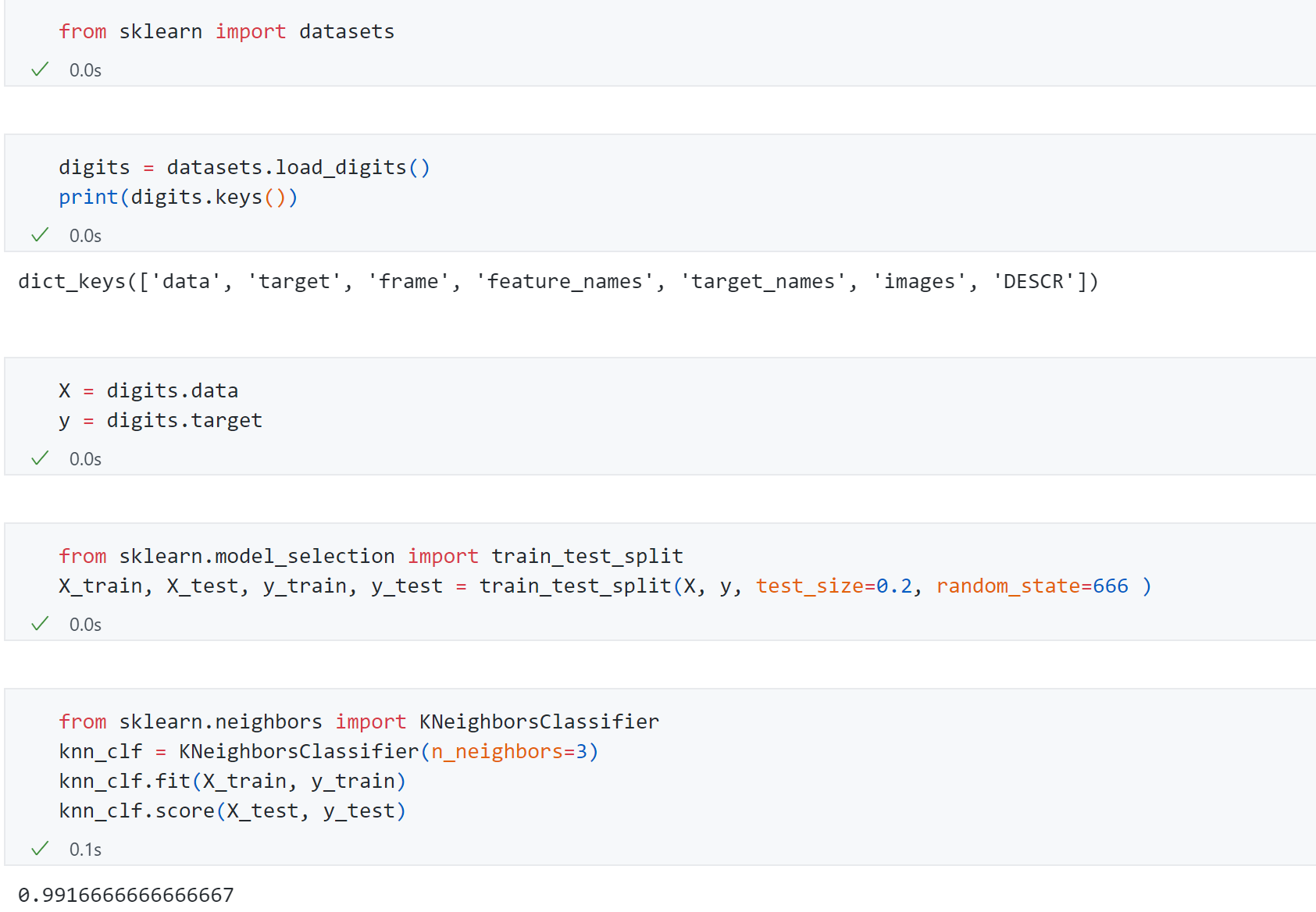Viewport: 1316px width, 912px height.
Task: Click the random_state=666 argument
Action: 1032,586
